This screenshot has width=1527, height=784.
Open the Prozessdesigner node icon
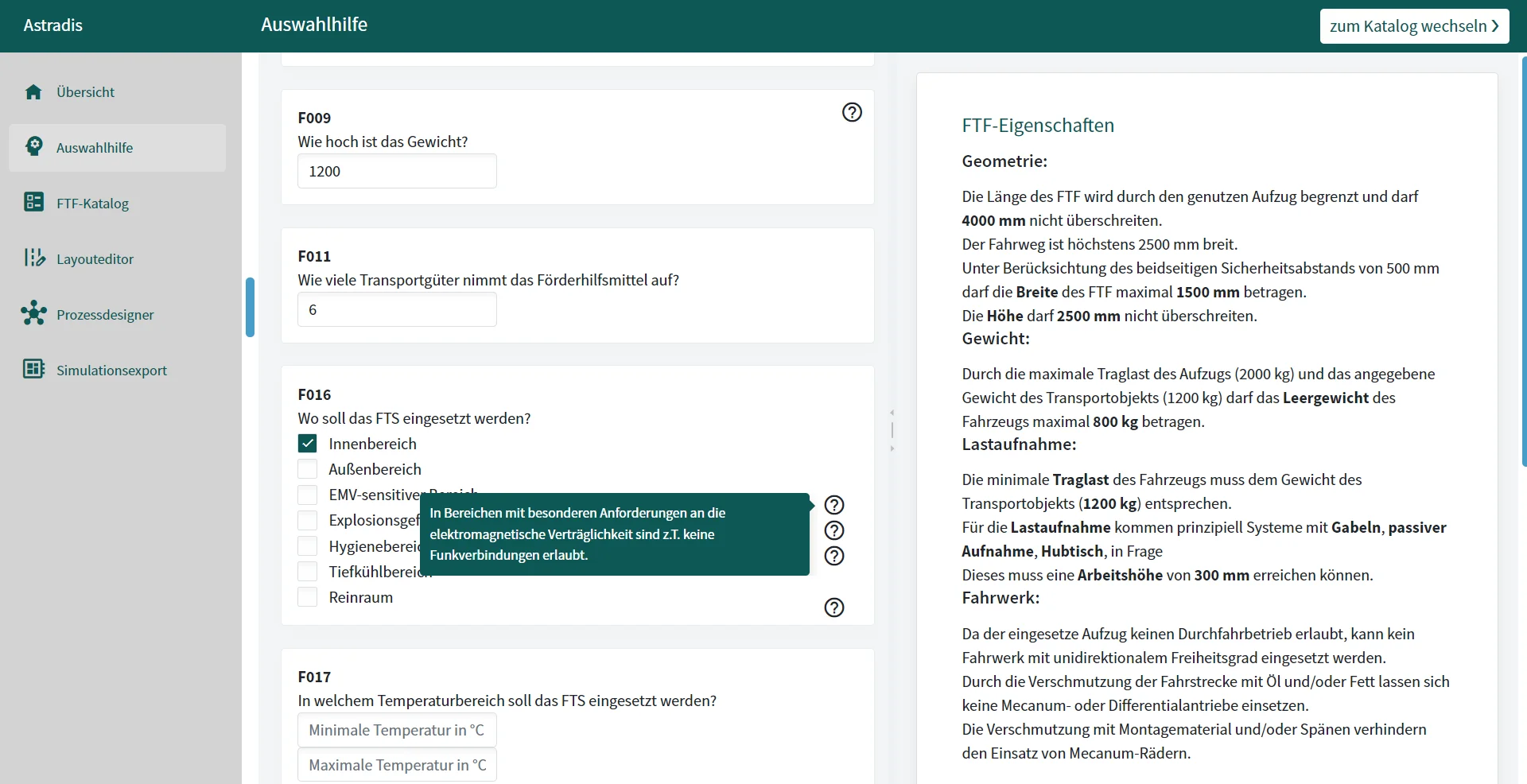pyautogui.click(x=33, y=314)
